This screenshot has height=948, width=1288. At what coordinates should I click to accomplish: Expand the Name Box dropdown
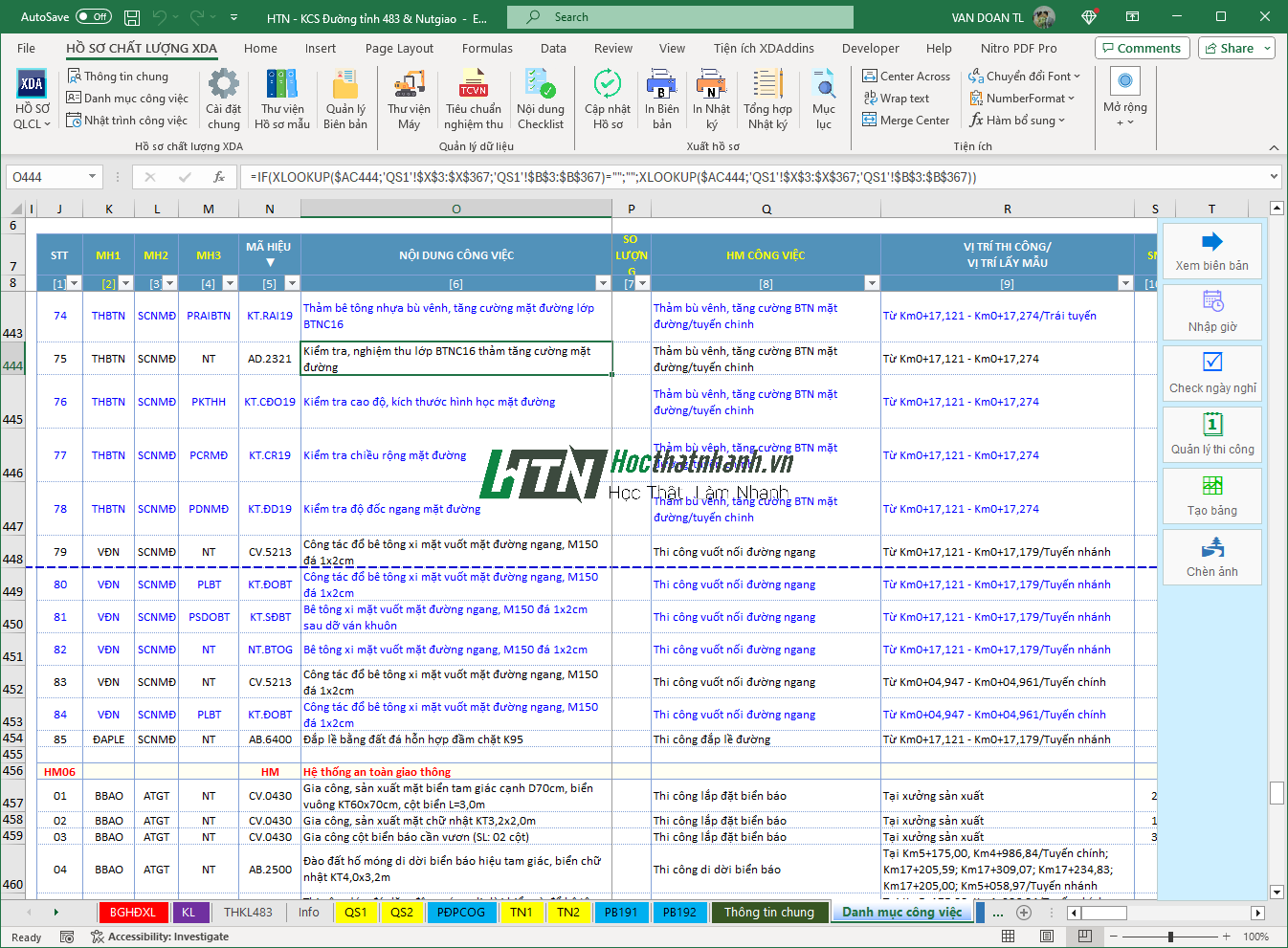pyautogui.click(x=92, y=177)
